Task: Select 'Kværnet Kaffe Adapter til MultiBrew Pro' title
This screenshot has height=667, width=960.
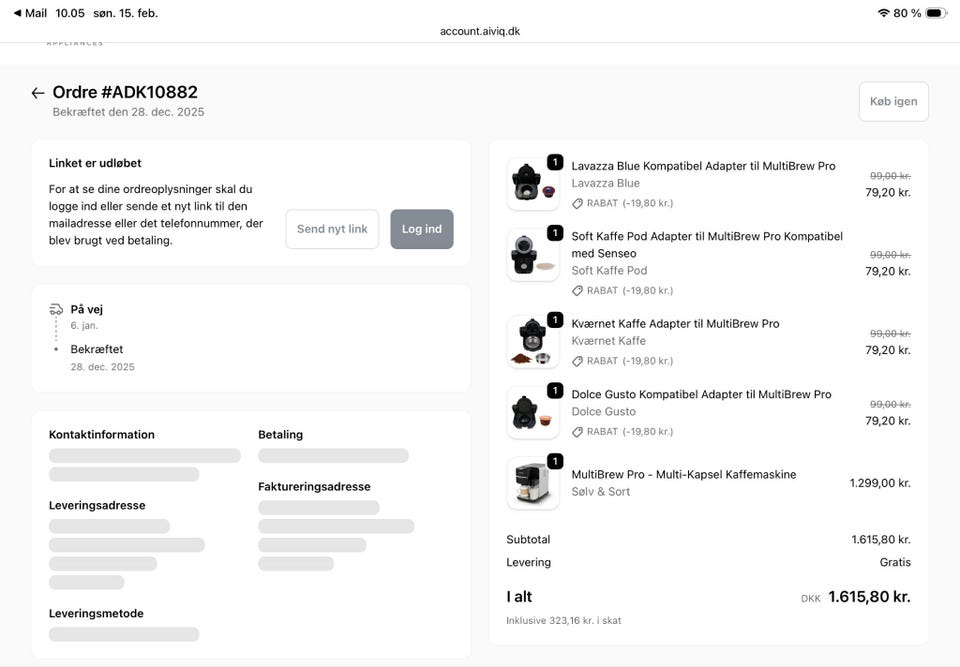Action: point(675,324)
